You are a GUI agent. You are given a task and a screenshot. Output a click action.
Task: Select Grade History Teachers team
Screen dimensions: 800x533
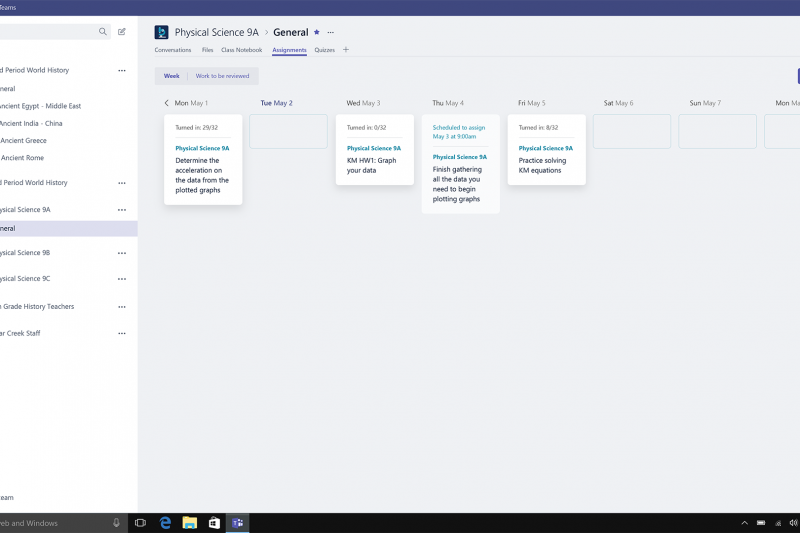[x=37, y=307]
